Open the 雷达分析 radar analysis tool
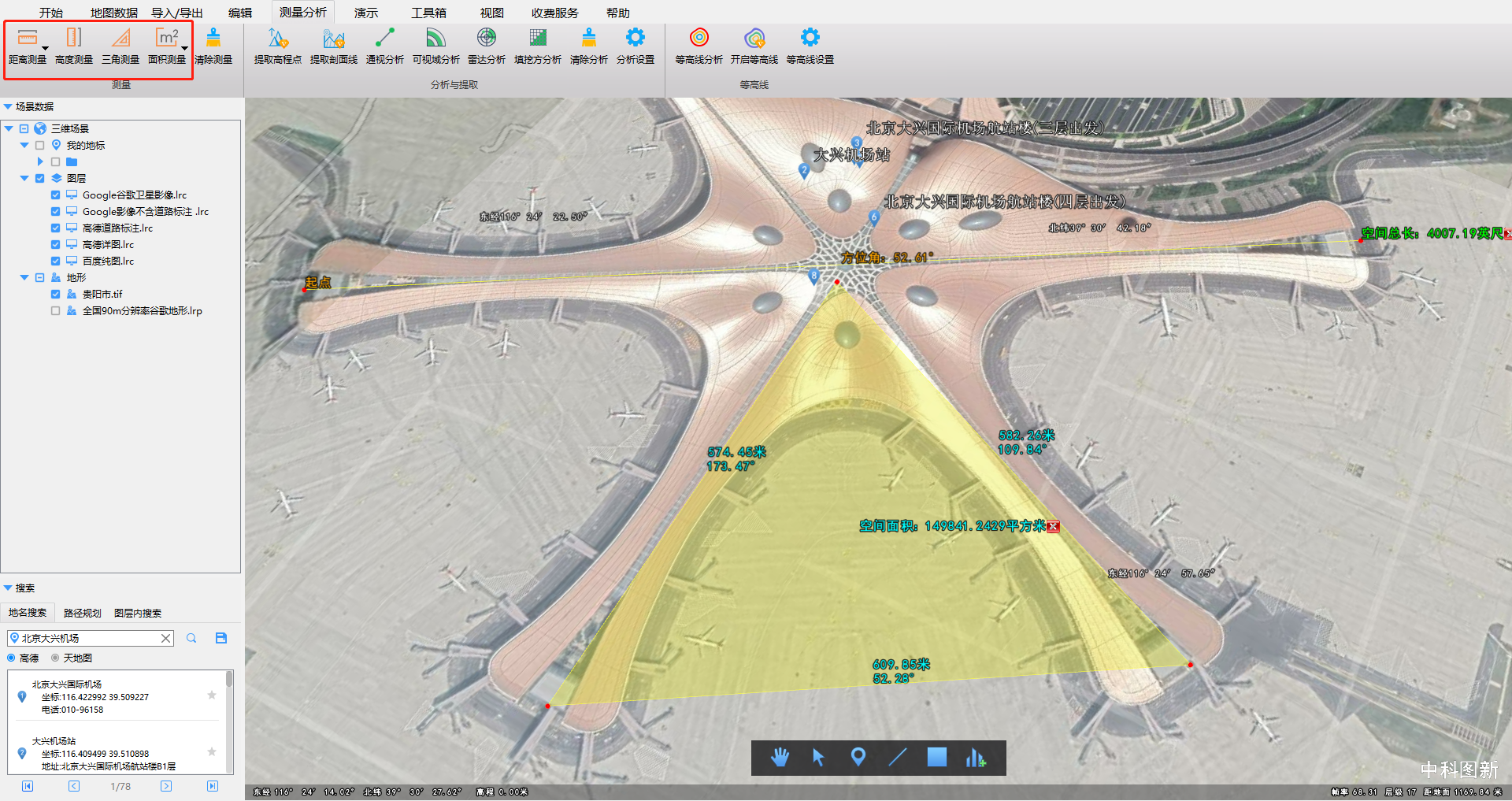 coord(487,46)
